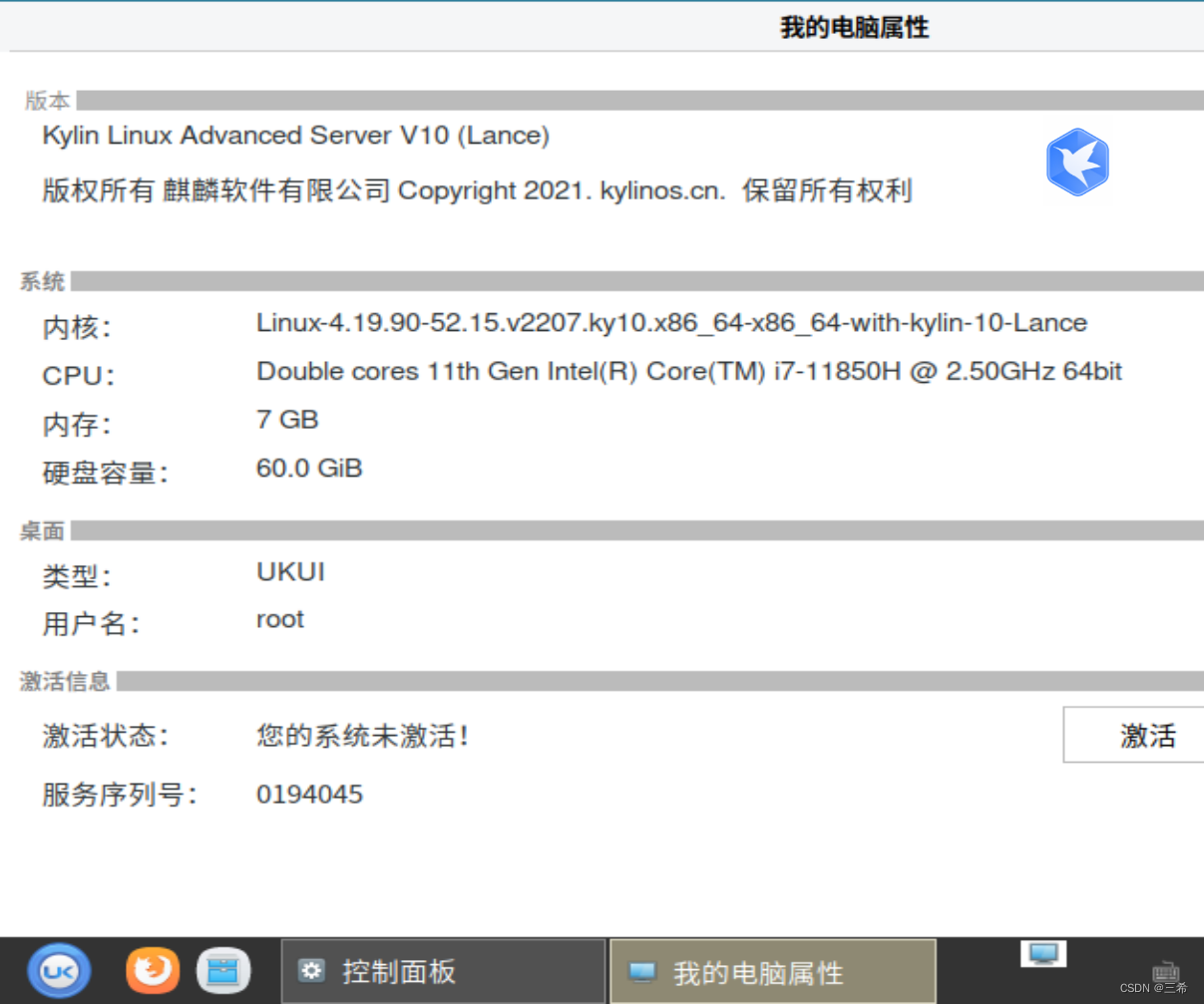Switch to the 控制面板 taskbar window
1204x1004 pixels.
pos(443,970)
